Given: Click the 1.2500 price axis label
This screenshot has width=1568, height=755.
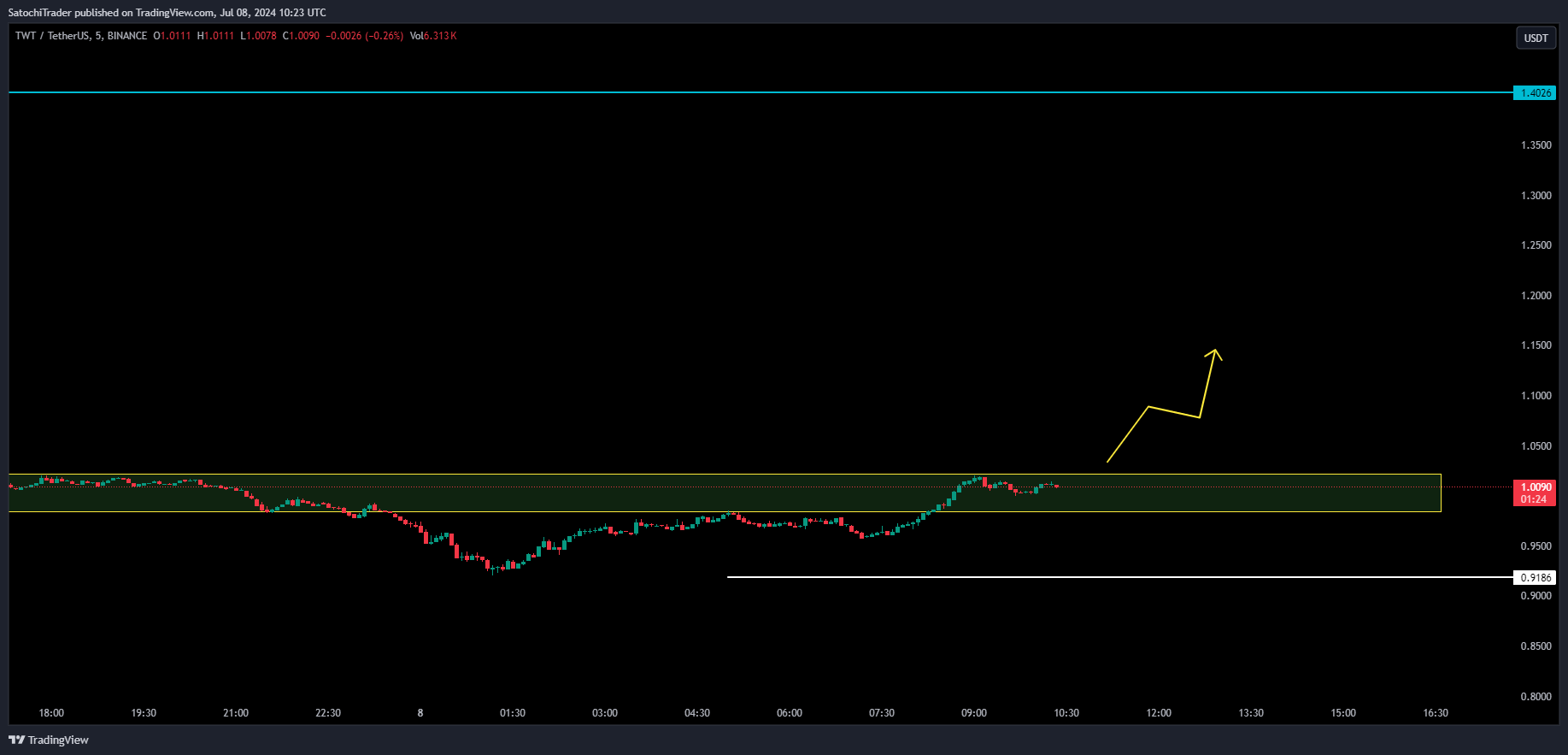Looking at the screenshot, I should coord(1536,245).
